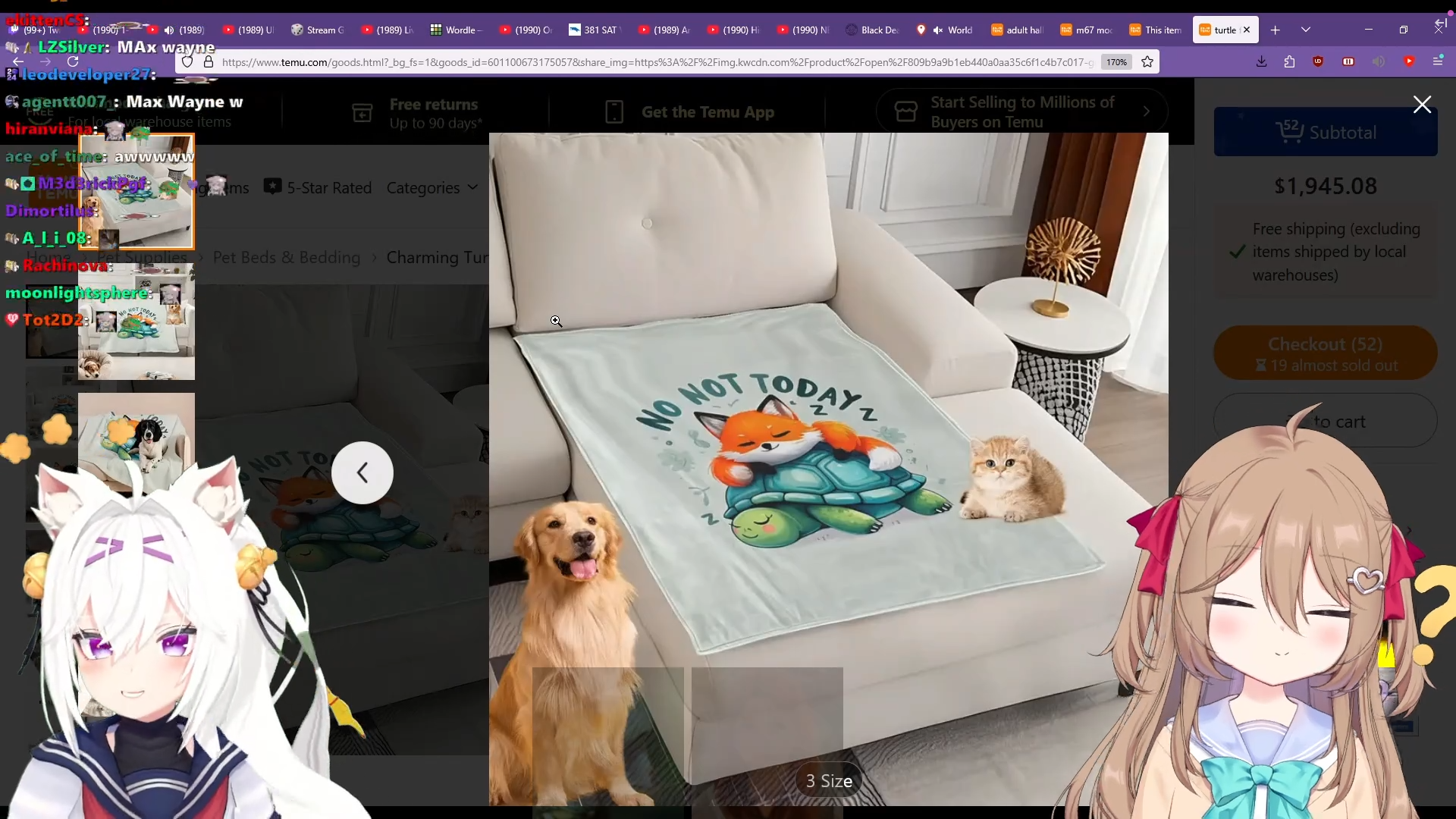
Task: Reset the 170% zoom level badge
Action: pyautogui.click(x=1116, y=62)
